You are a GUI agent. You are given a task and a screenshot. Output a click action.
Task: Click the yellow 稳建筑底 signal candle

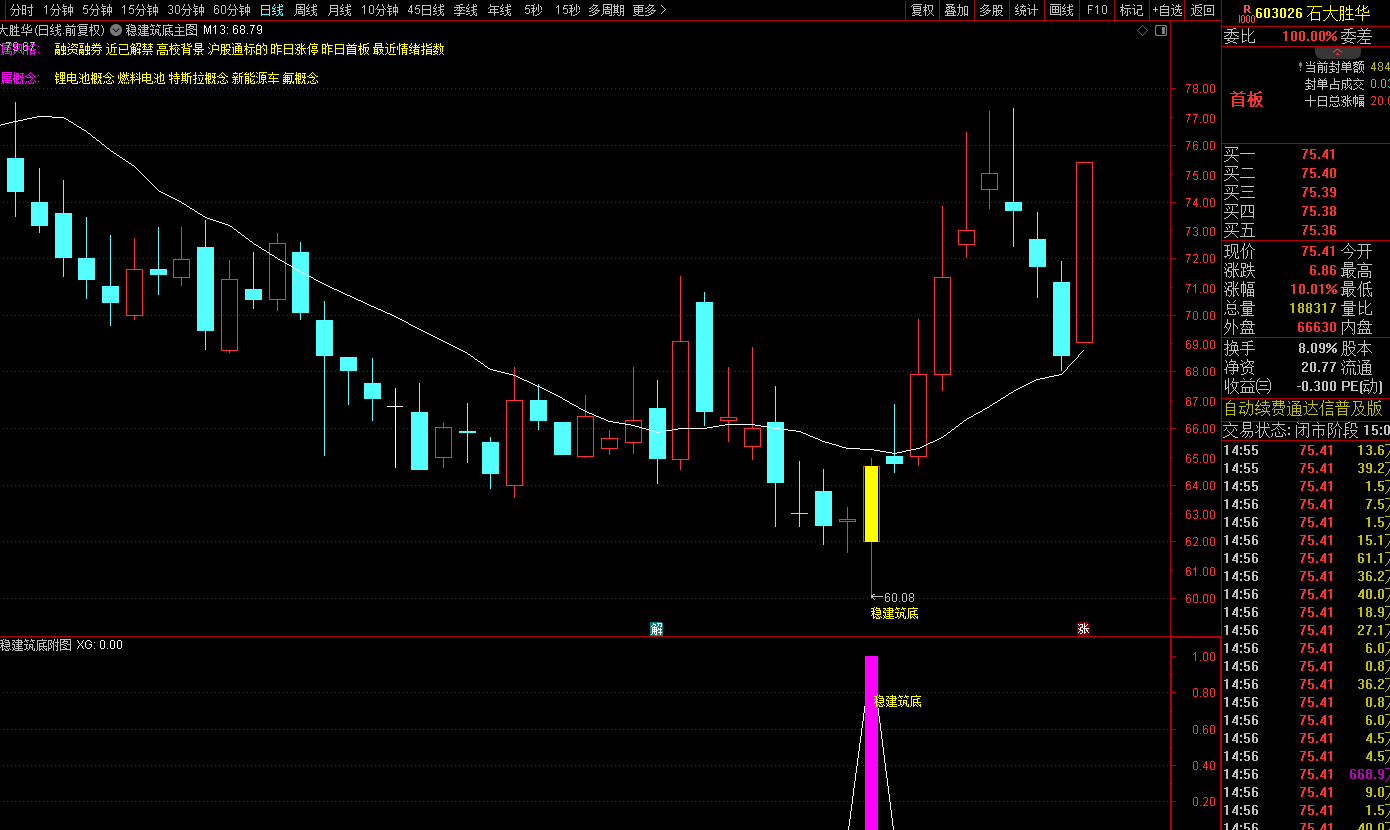click(x=871, y=504)
